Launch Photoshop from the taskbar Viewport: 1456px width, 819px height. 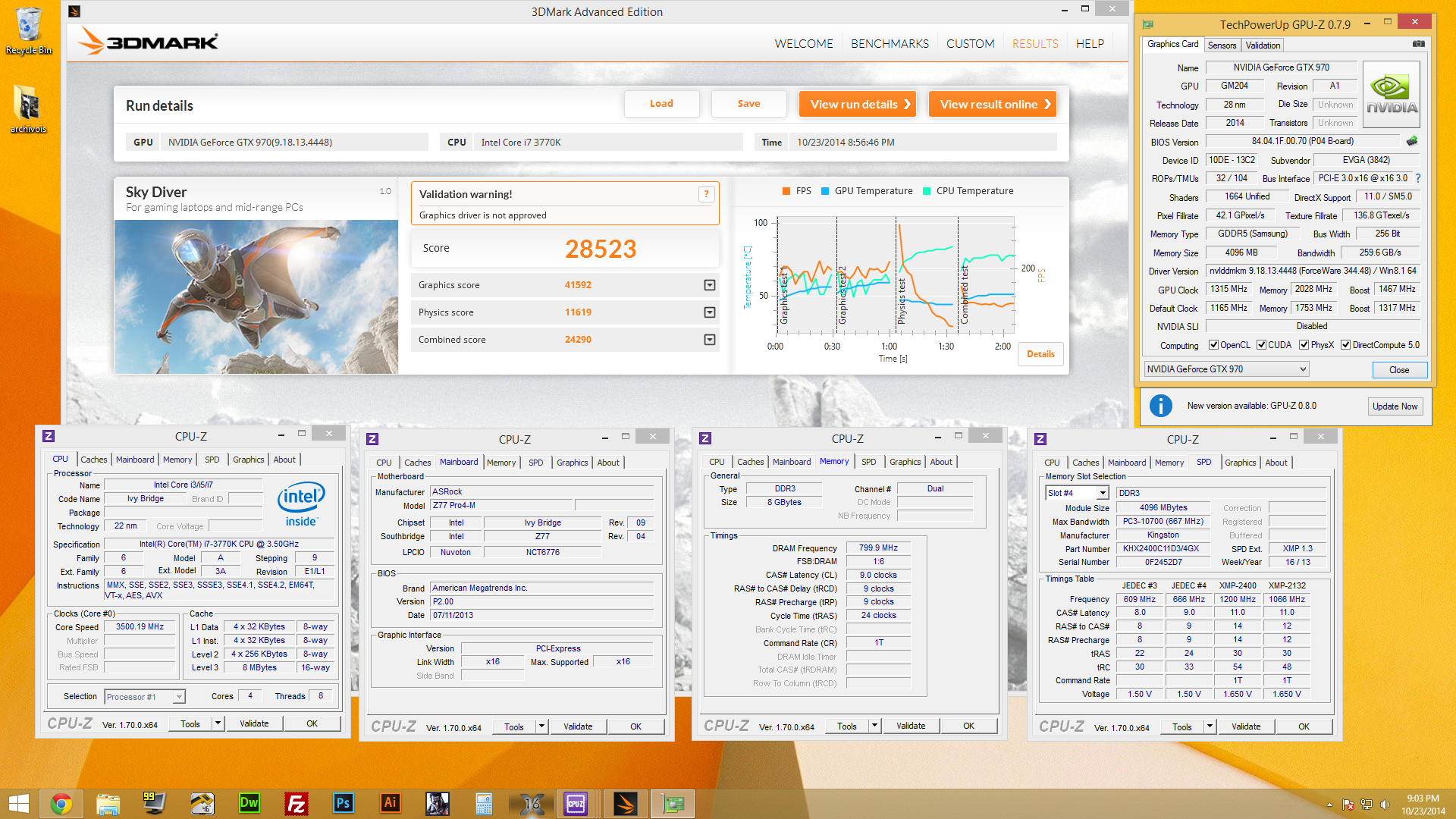point(344,804)
